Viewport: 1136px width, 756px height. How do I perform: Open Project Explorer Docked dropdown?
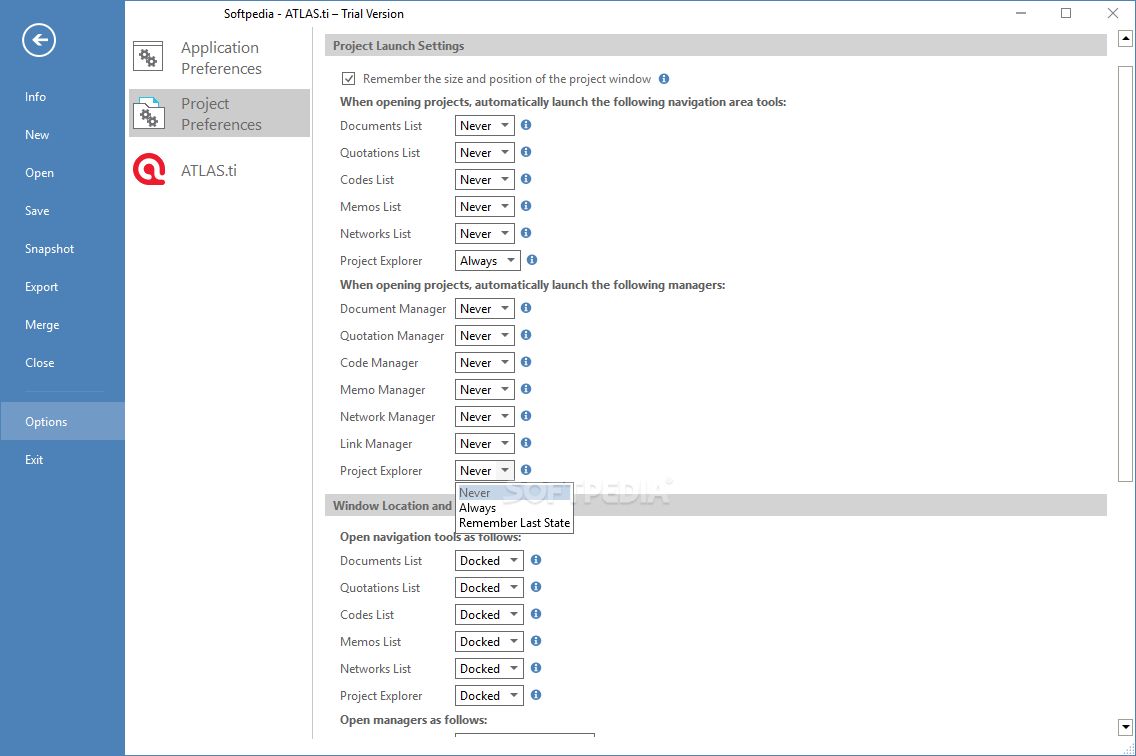(489, 695)
